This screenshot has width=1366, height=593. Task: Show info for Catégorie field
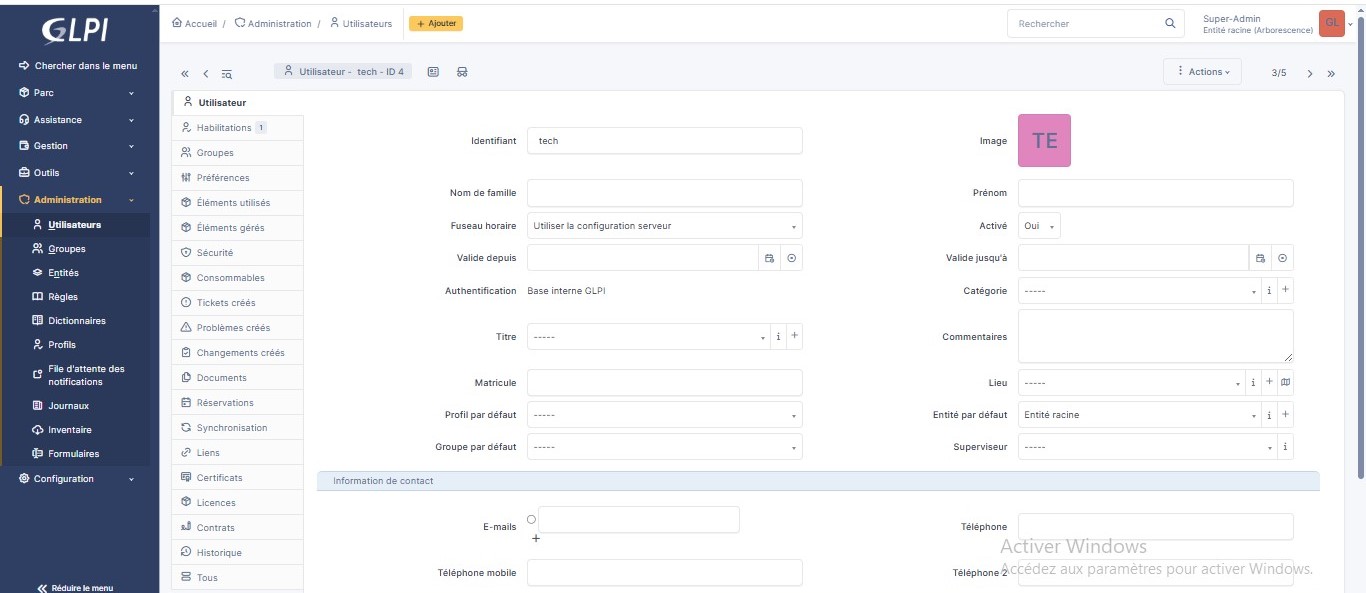click(1269, 291)
